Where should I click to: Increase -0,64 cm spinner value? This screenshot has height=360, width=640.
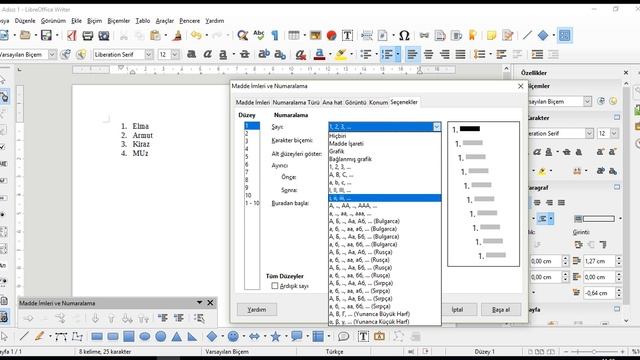point(619,290)
